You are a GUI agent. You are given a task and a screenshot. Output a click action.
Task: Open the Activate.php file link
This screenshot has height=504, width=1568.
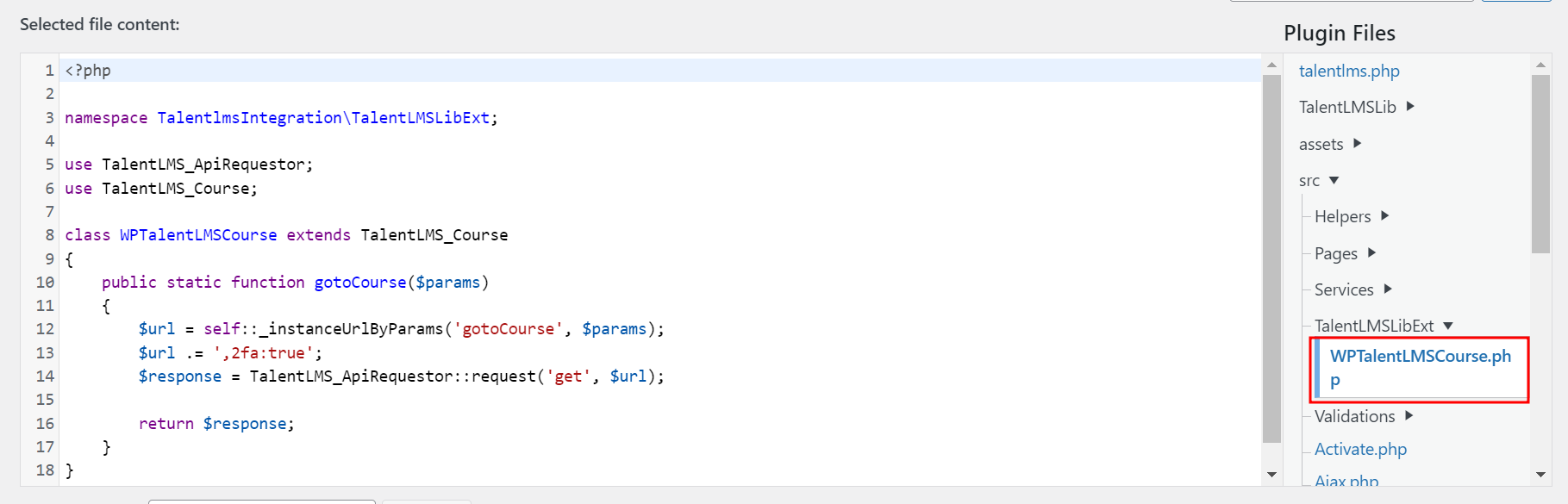coord(1360,449)
